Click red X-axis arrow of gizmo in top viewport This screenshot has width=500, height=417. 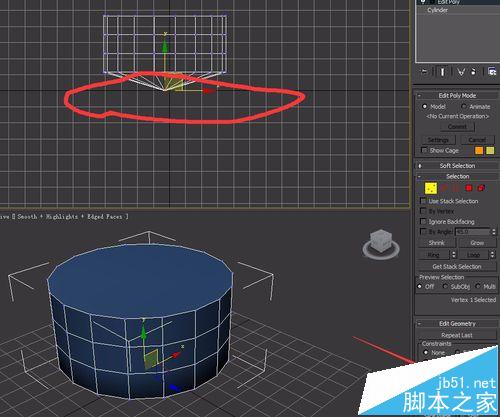[x=209, y=90]
